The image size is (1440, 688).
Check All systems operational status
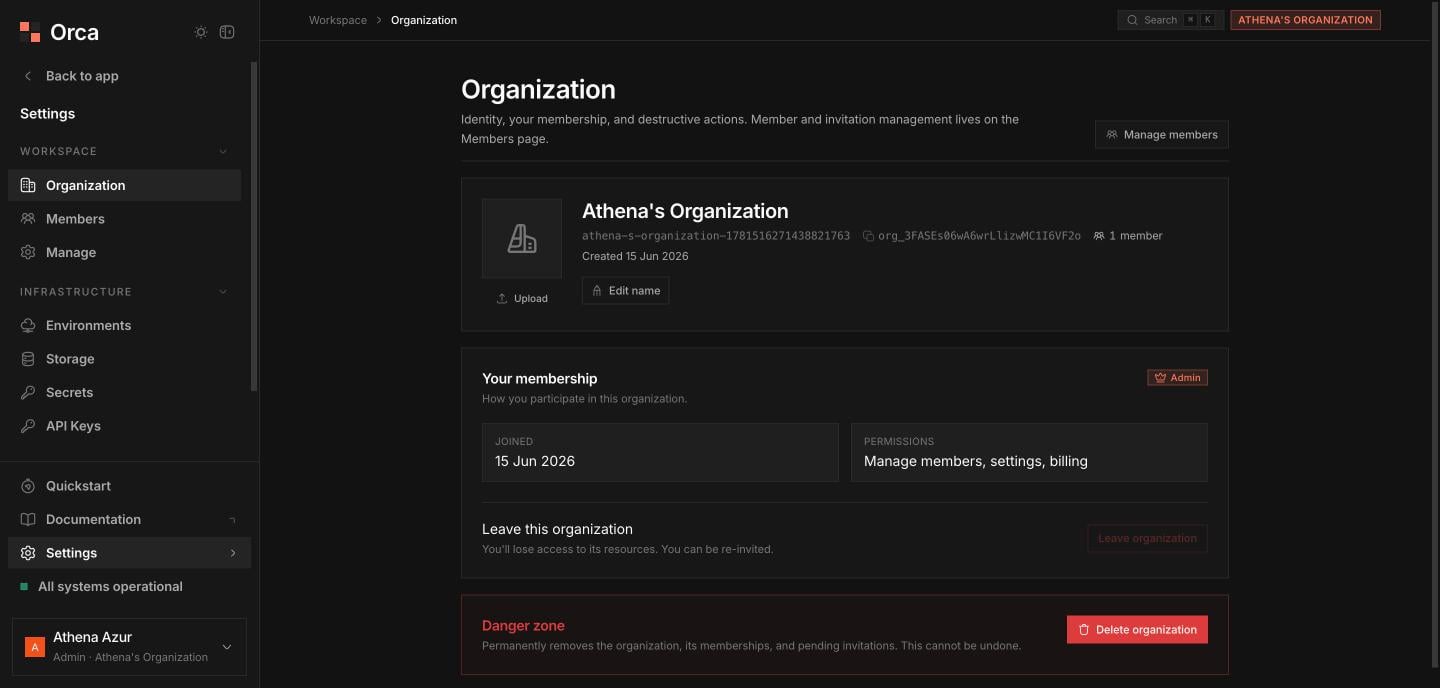tap(101, 587)
